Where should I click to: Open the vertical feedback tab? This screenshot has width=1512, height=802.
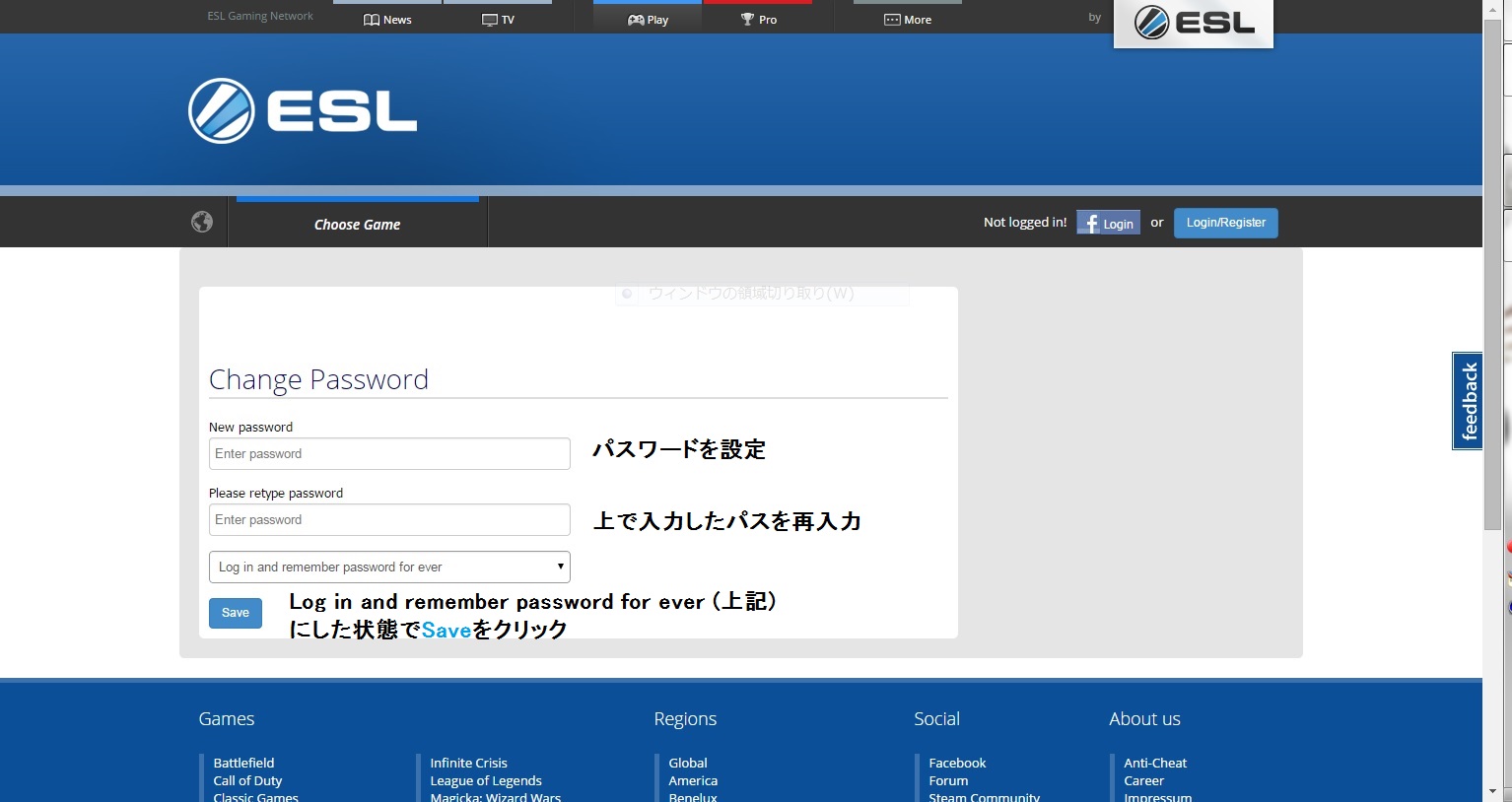click(x=1468, y=400)
